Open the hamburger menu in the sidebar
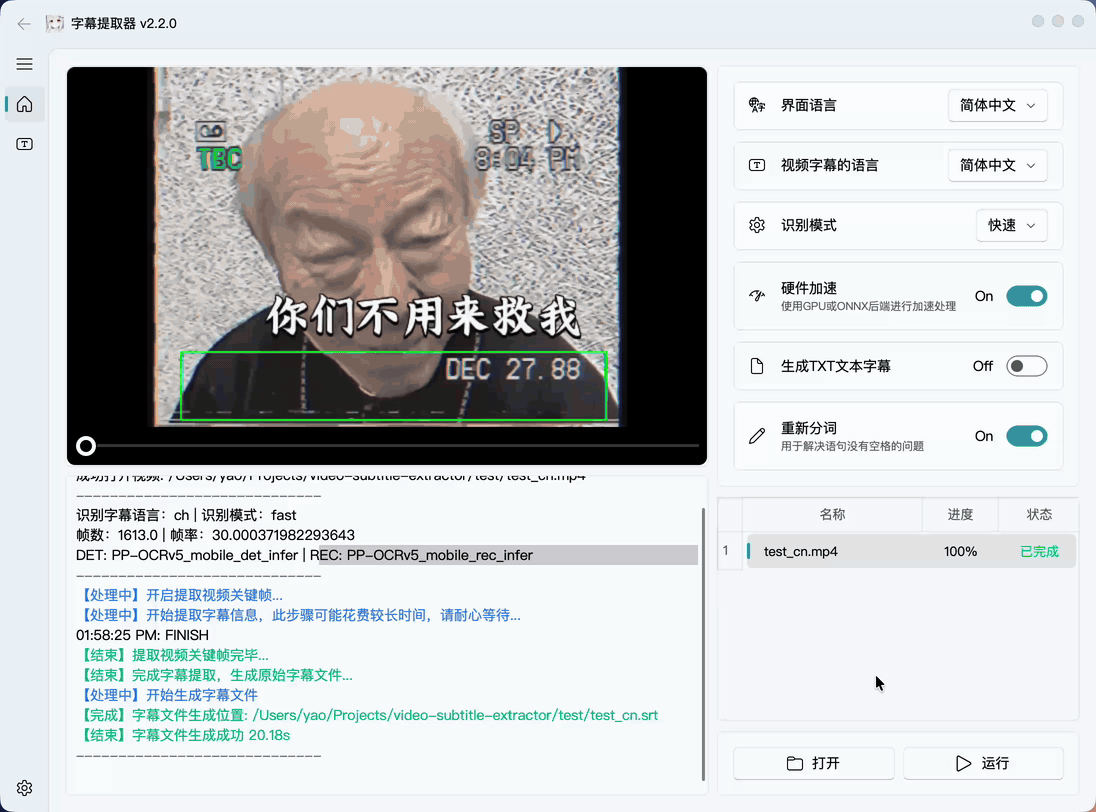The image size is (1096, 812). tap(24, 64)
